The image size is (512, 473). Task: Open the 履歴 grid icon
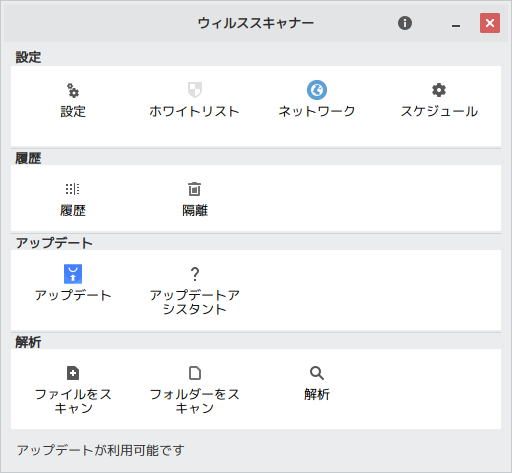[x=73, y=189]
